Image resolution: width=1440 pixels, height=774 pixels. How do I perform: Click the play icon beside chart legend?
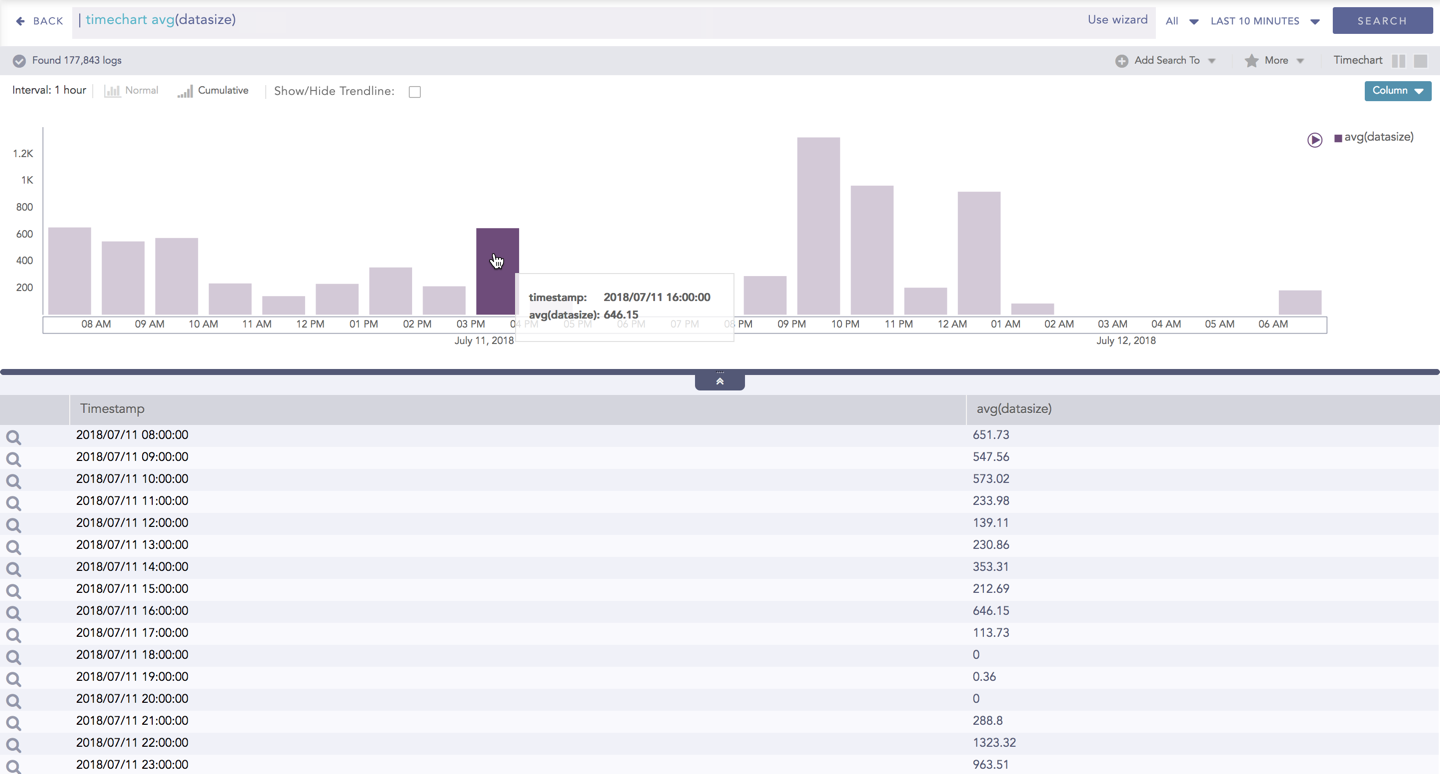[x=1314, y=140]
